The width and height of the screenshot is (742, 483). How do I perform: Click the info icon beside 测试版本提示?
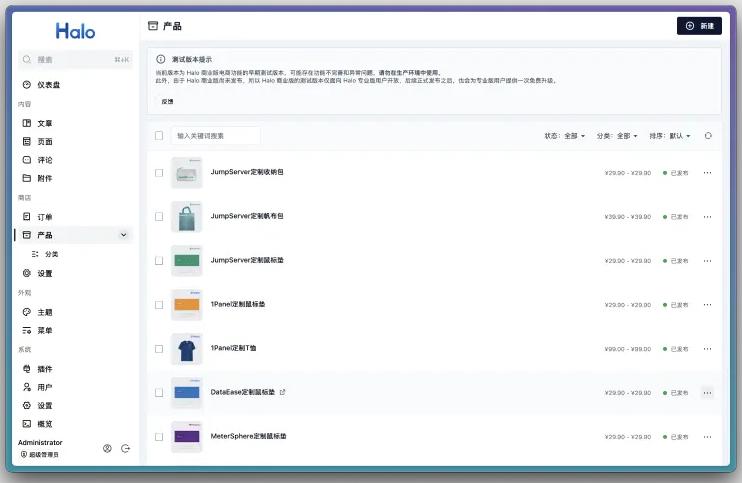tap(161, 59)
